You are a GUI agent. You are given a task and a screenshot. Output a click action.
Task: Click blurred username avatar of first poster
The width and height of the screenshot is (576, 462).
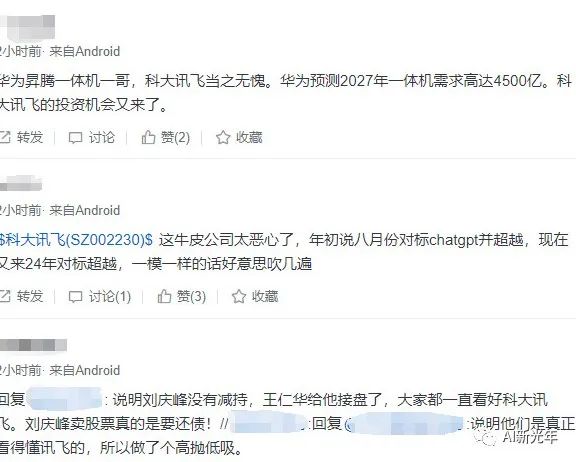(28, 27)
